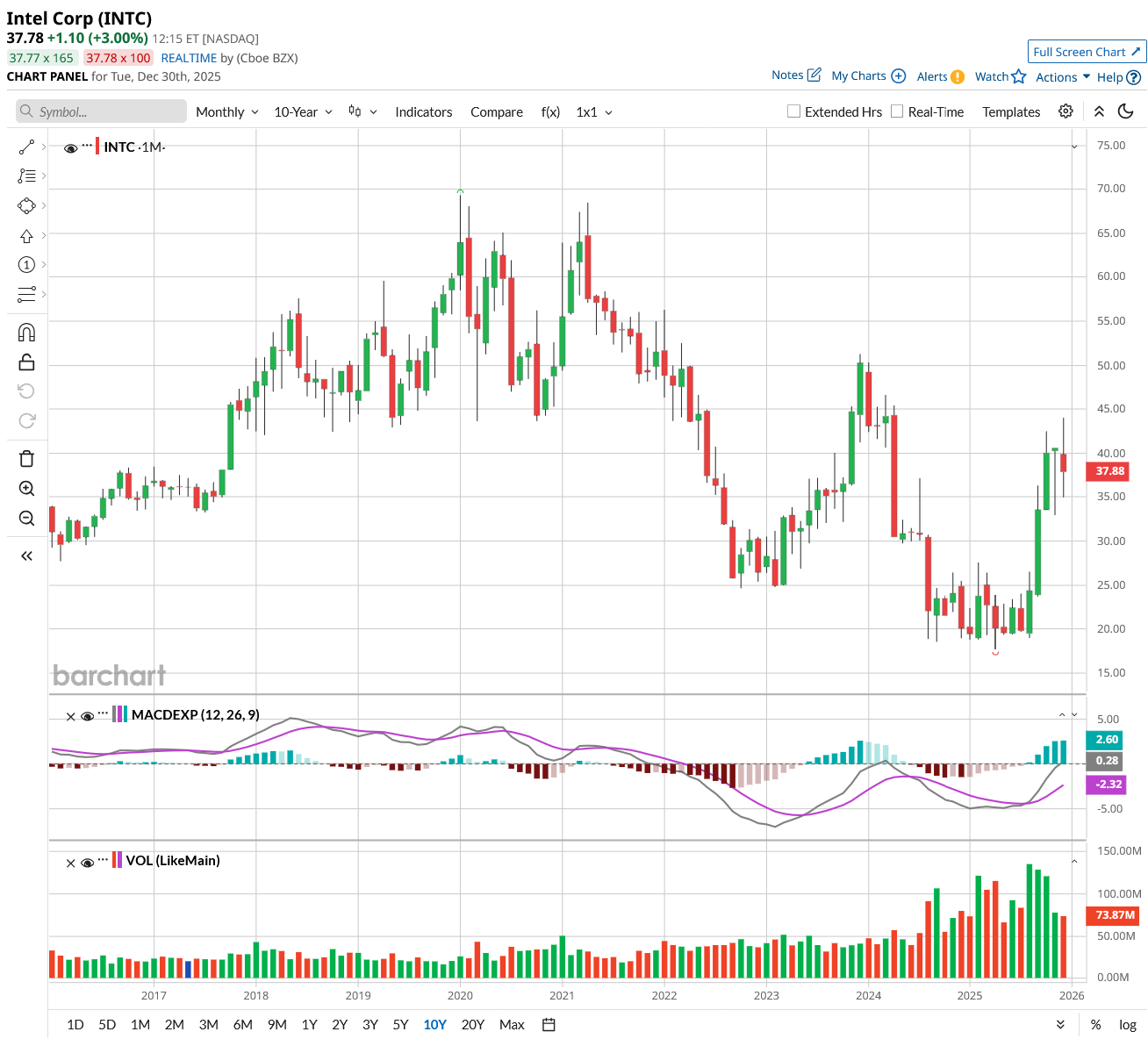This screenshot has height=1039, width=1148.
Task: Open the Indicators menu
Action: tap(424, 111)
